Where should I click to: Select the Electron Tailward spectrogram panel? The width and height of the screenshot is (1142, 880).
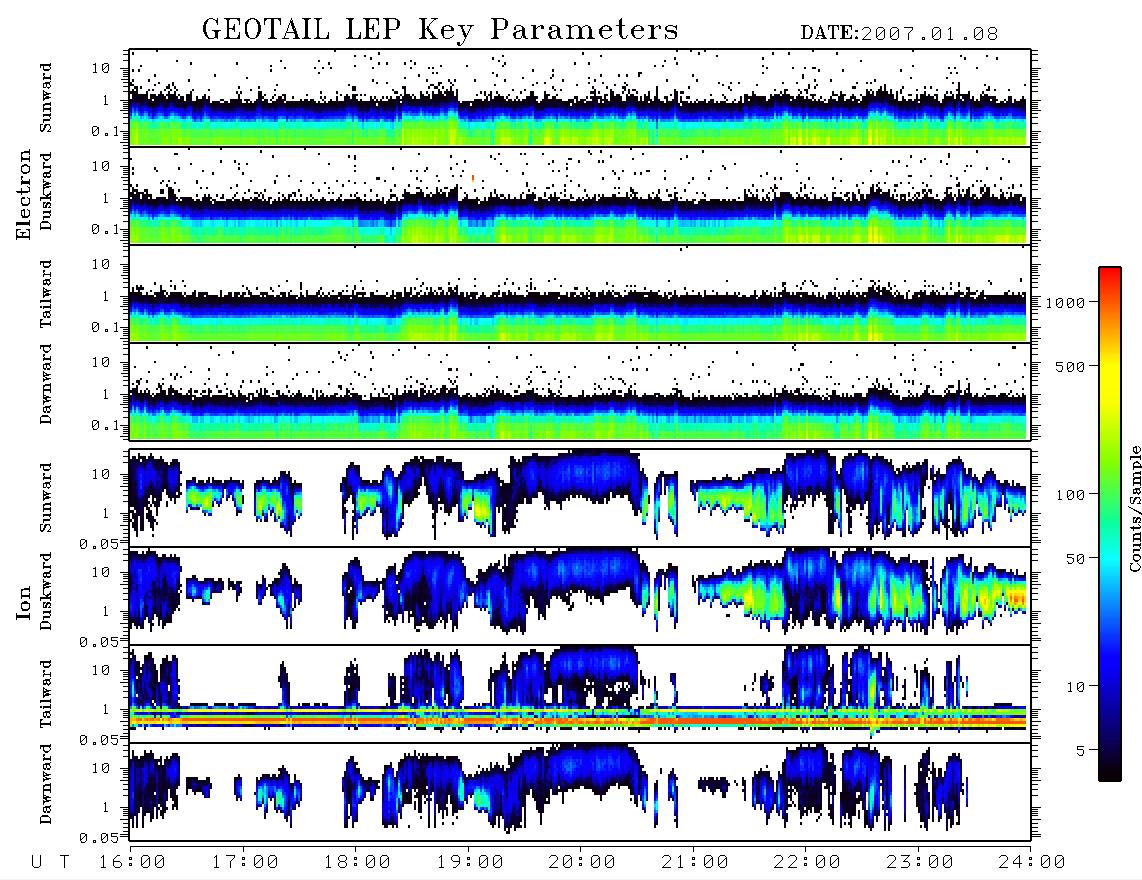click(x=580, y=294)
